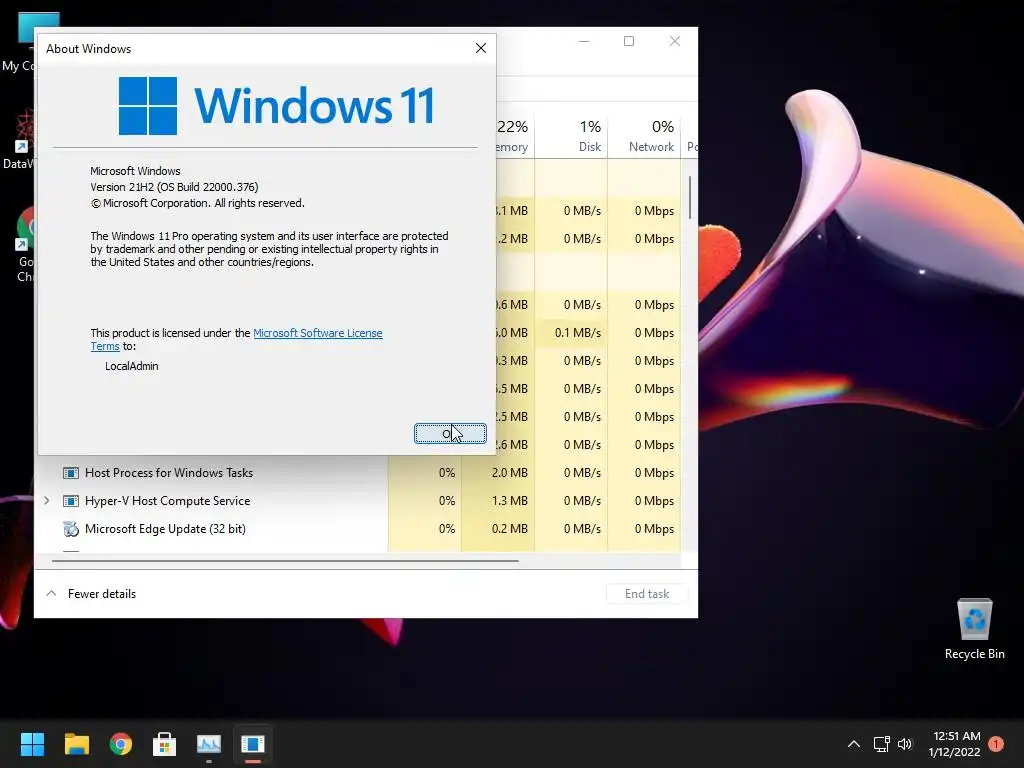Confirm the About Windows dialog with OK
Screen dimensions: 1024x768
pyautogui.click(x=450, y=434)
